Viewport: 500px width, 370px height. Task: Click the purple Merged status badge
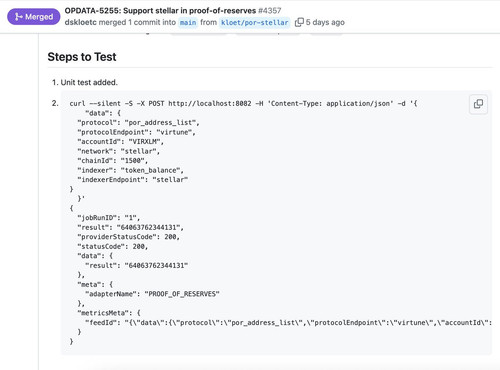[x=34, y=17]
